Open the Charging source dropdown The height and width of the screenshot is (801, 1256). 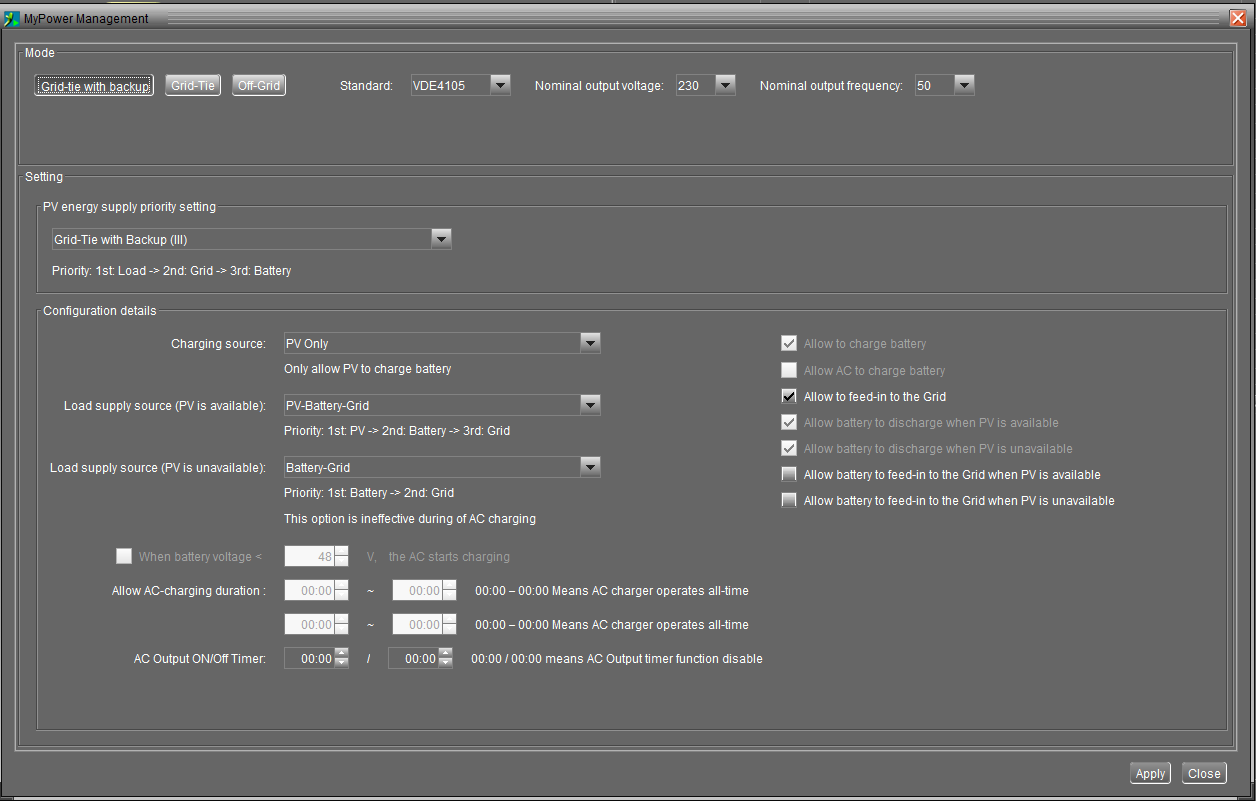coord(589,344)
